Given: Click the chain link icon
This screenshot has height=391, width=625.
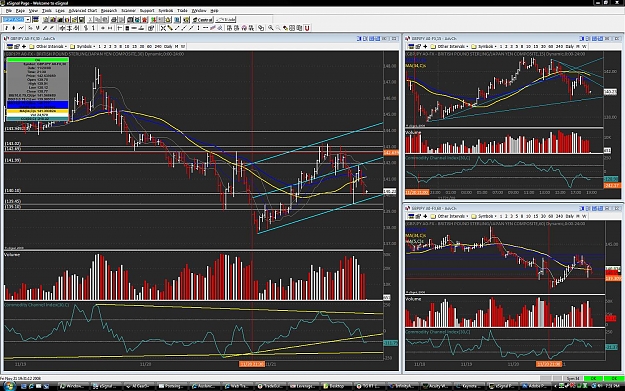Looking at the screenshot, I should tap(261, 28).
